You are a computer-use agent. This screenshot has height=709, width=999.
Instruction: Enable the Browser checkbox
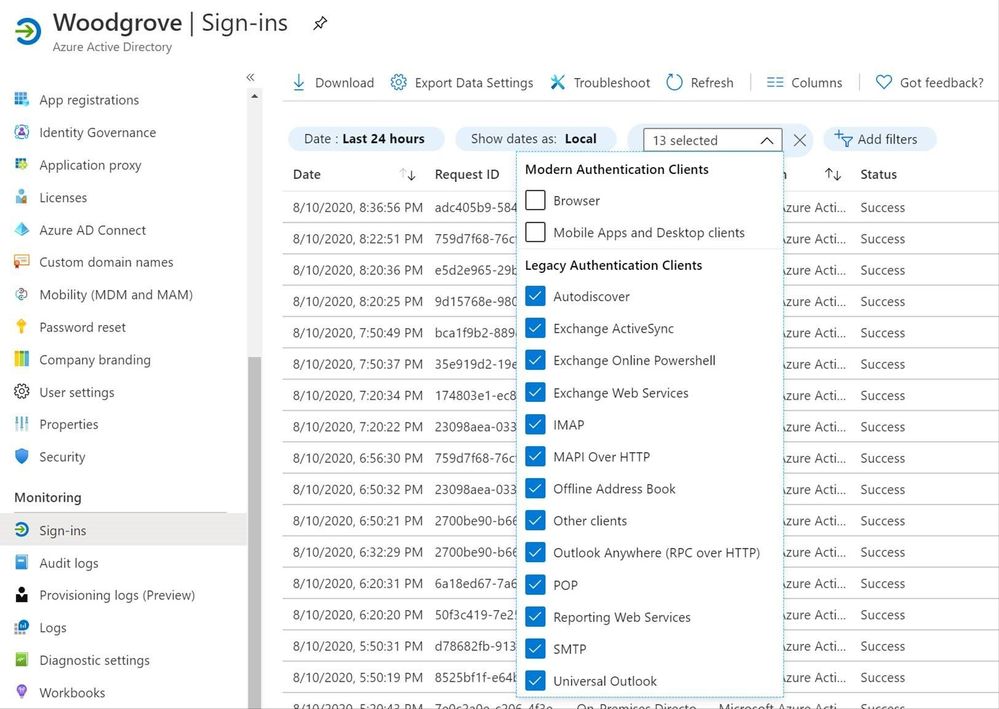click(535, 200)
